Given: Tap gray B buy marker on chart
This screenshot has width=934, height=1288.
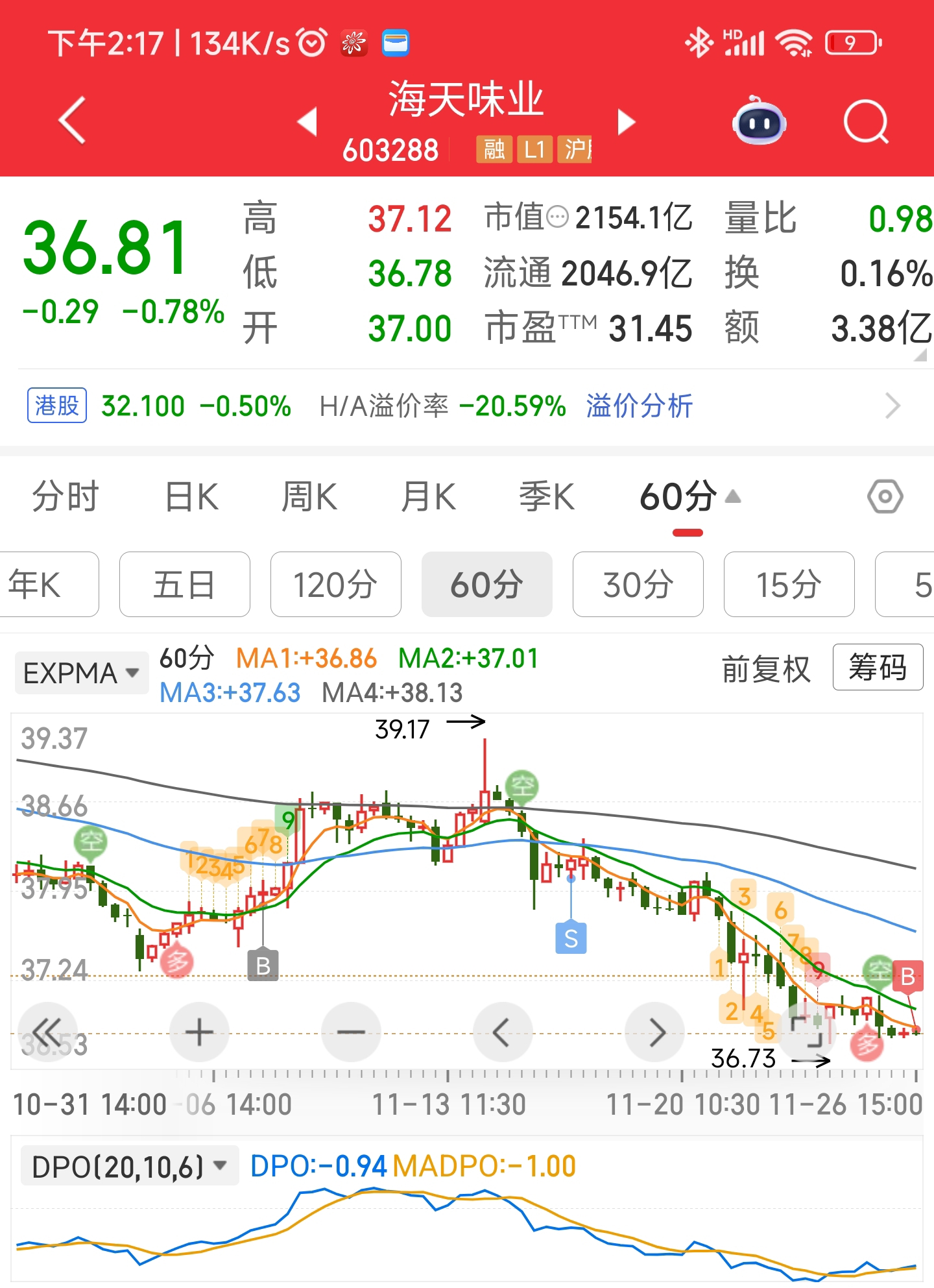Looking at the screenshot, I should (x=263, y=966).
